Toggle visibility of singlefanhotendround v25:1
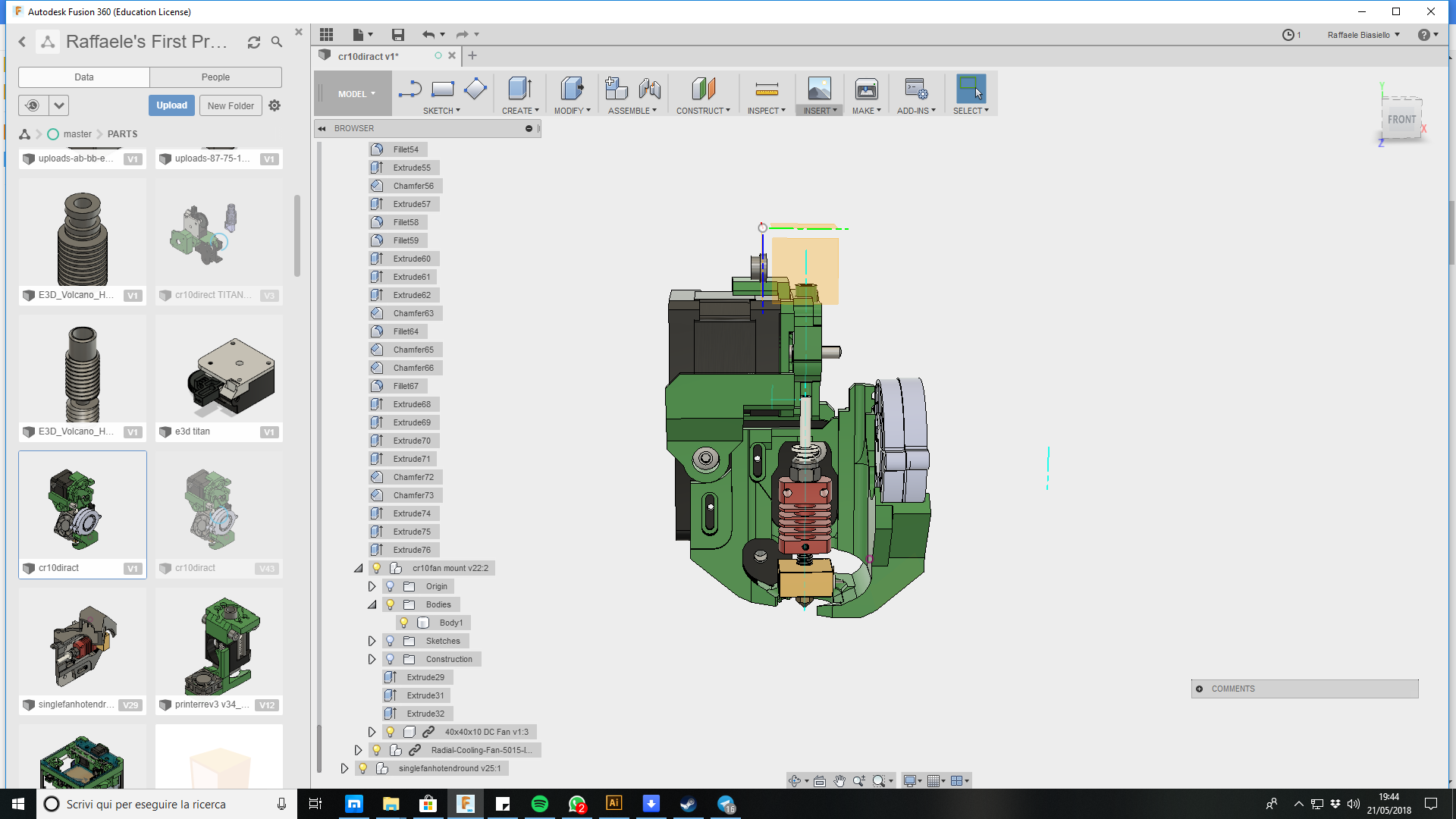 (x=362, y=768)
